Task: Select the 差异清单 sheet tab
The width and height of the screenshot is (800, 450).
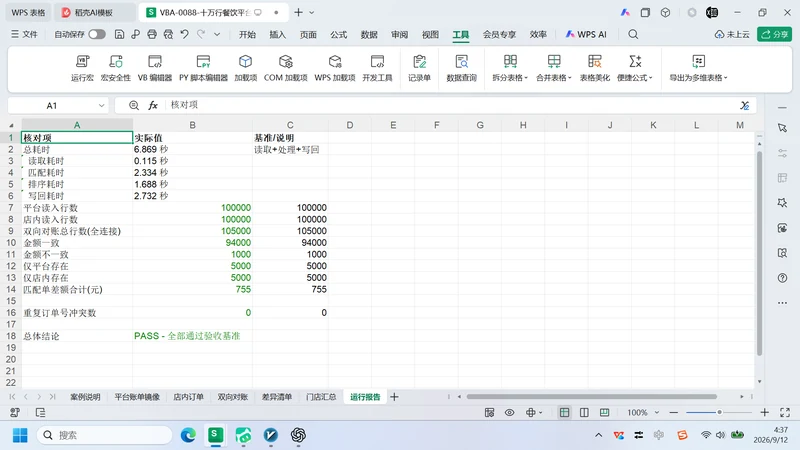Action: [277, 397]
